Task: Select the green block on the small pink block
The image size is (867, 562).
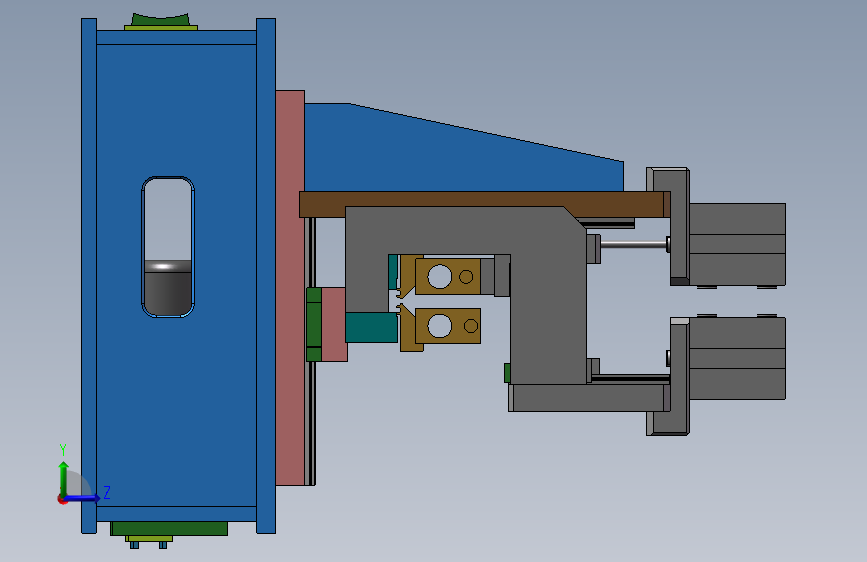Action: [x=314, y=324]
